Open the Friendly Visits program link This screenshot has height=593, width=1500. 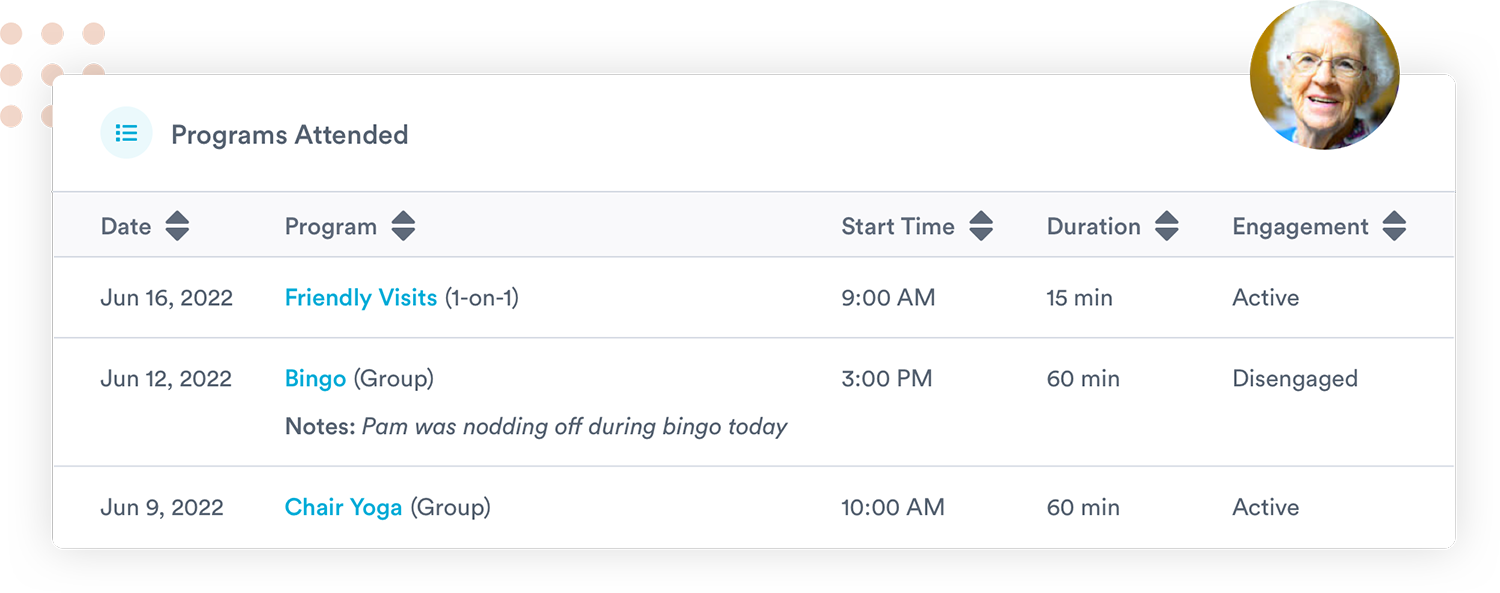click(x=360, y=298)
